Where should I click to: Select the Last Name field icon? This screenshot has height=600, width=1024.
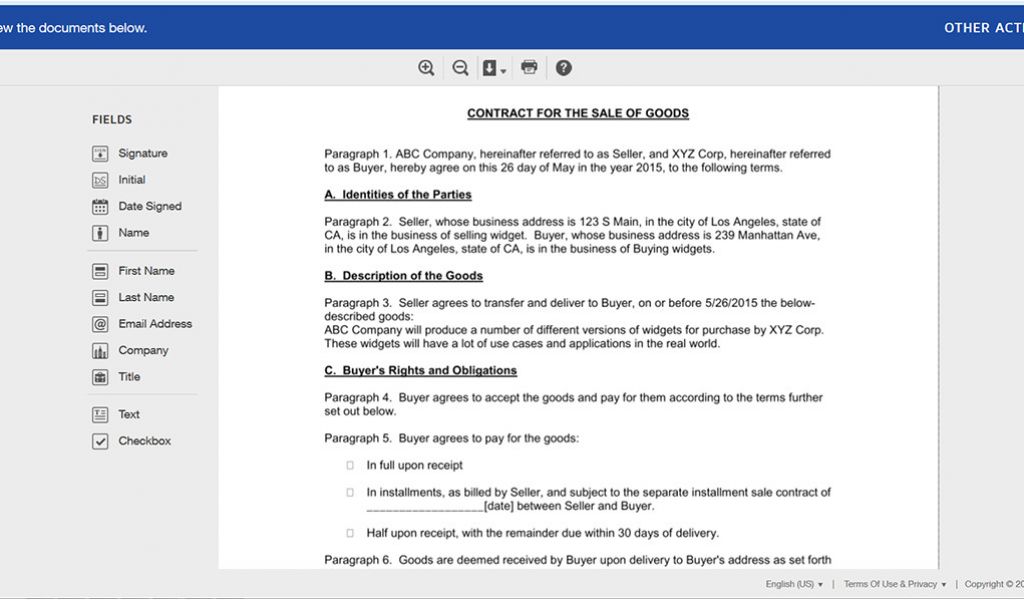pos(100,298)
